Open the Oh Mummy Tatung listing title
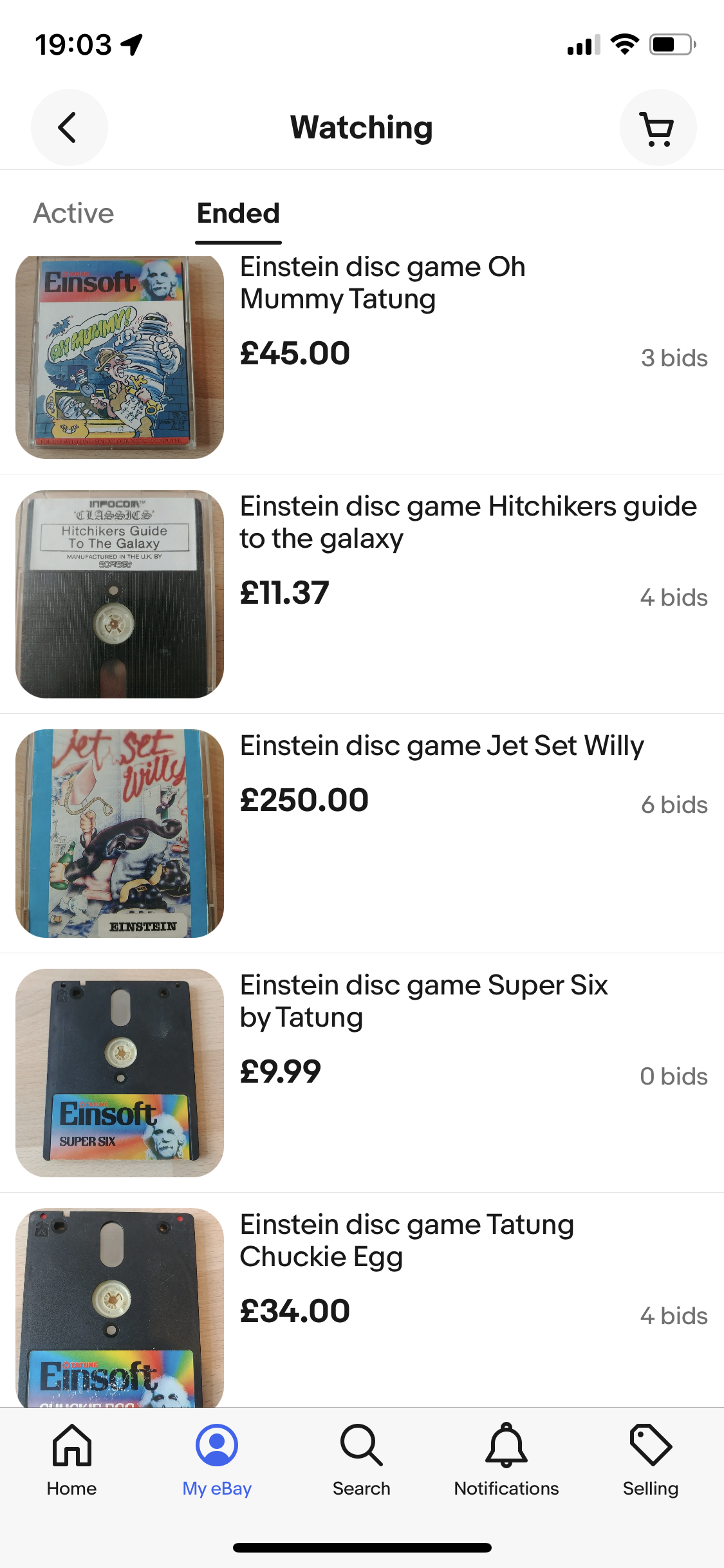The height and width of the screenshot is (1568, 724). [382, 283]
